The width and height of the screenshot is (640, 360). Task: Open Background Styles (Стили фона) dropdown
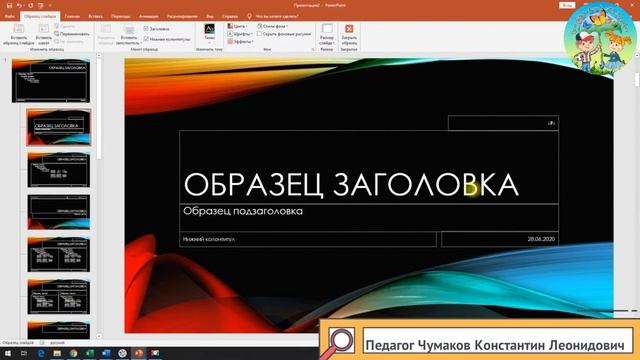coord(273,26)
